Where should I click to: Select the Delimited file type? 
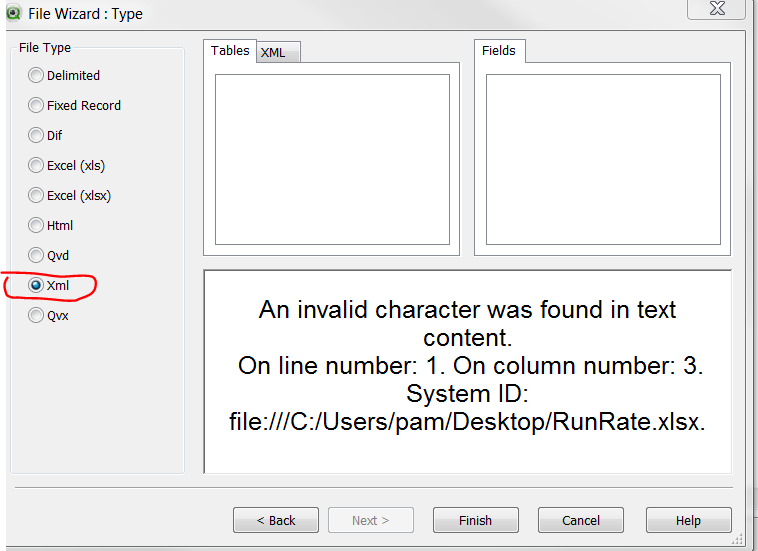pos(36,75)
